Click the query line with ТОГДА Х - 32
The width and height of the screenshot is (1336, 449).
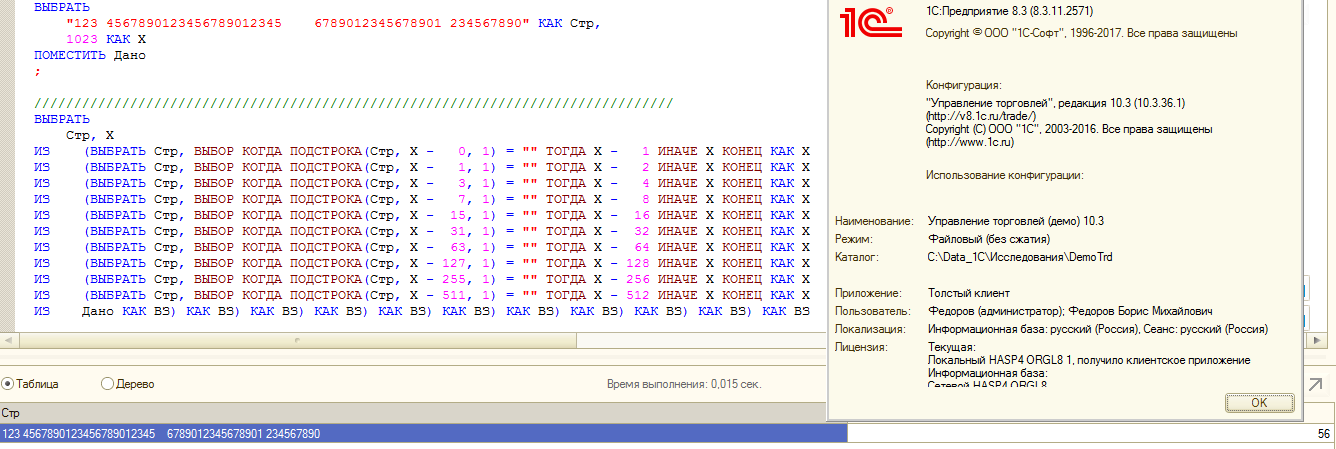coord(421,232)
